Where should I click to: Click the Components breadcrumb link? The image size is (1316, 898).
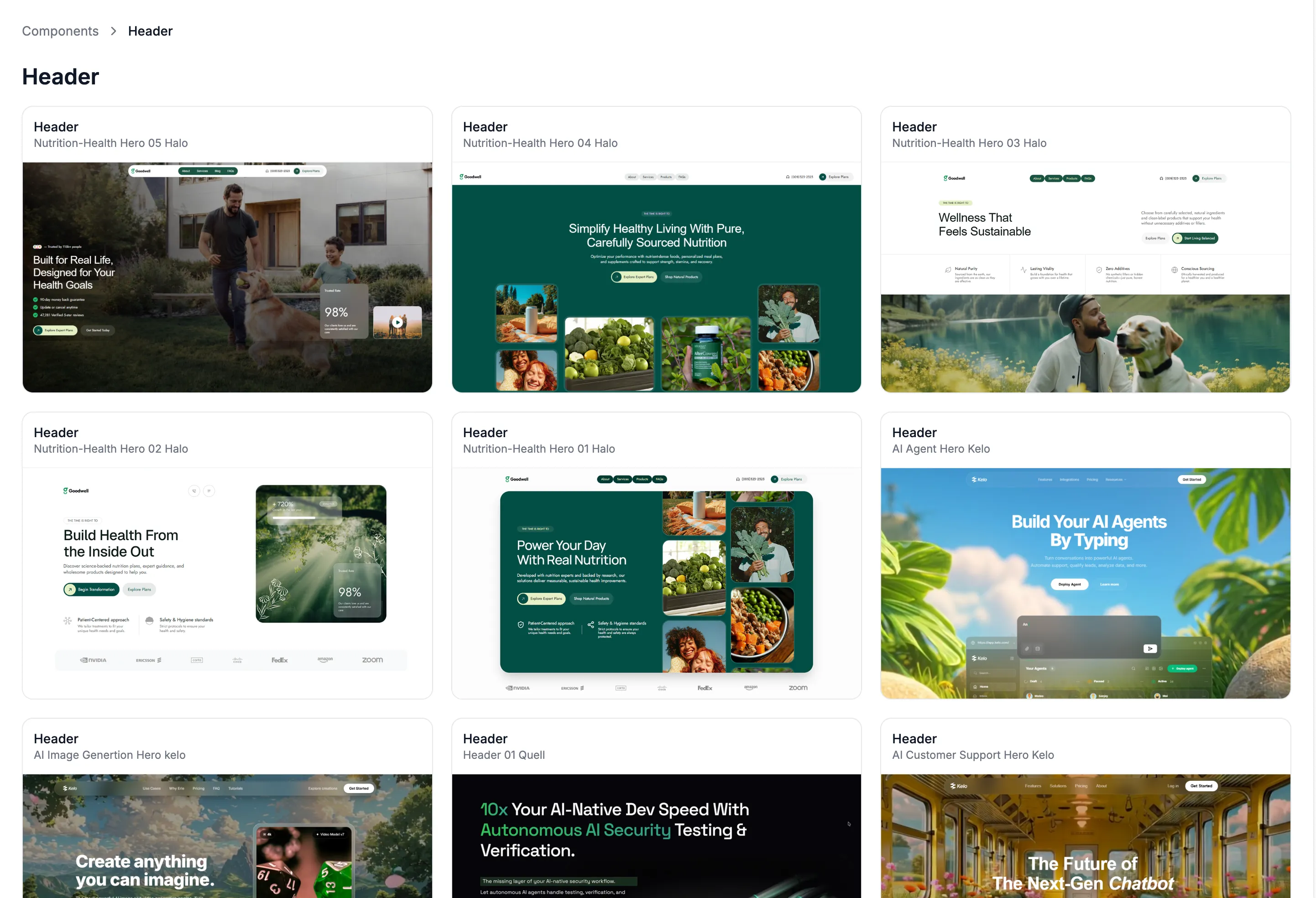(60, 31)
